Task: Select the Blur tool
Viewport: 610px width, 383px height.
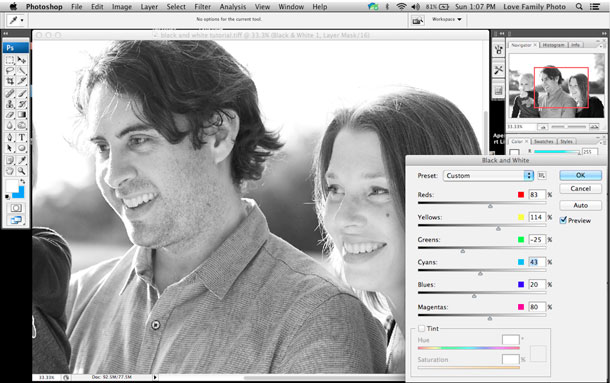Action: tap(10, 125)
